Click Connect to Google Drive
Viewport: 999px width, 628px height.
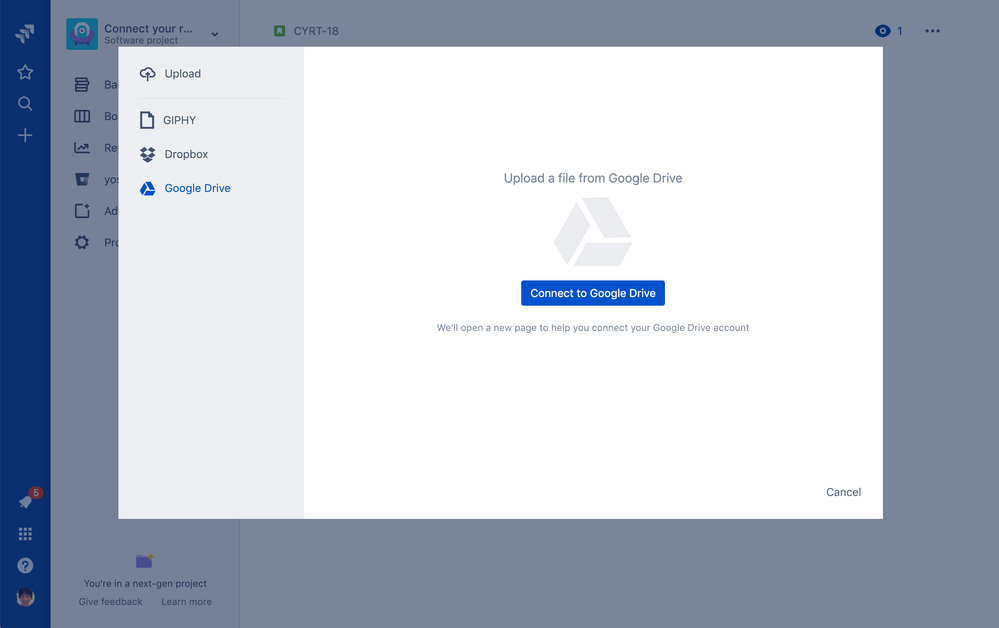[592, 293]
